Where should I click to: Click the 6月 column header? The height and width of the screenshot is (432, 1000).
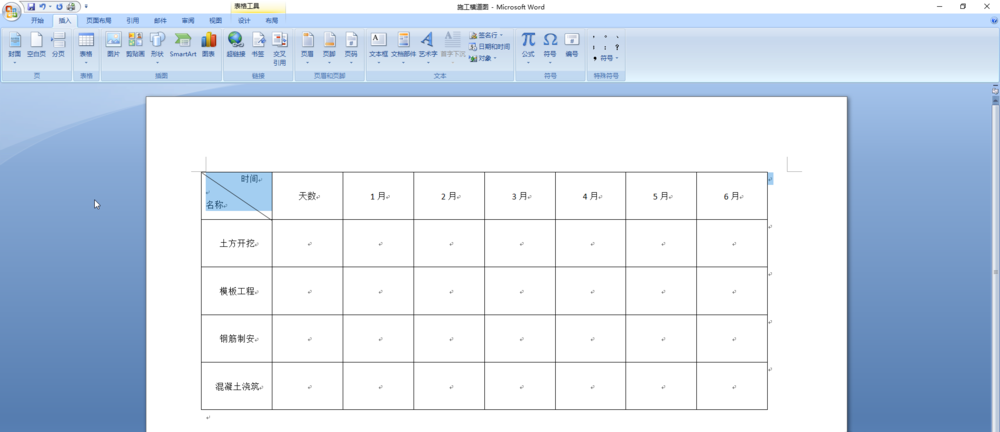(x=732, y=196)
